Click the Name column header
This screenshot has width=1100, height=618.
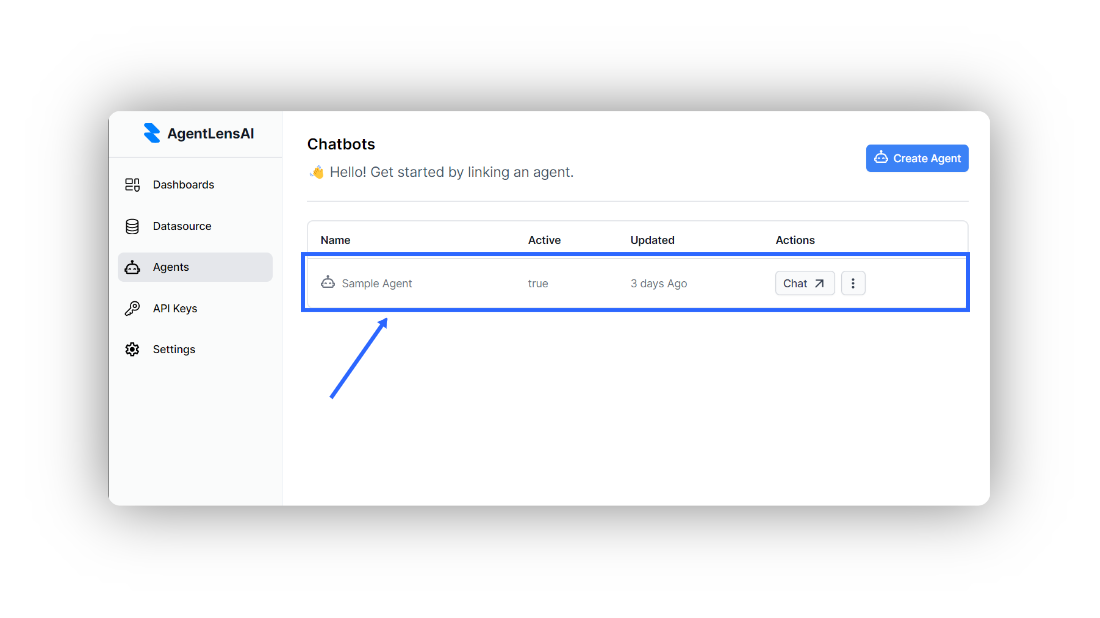335,240
